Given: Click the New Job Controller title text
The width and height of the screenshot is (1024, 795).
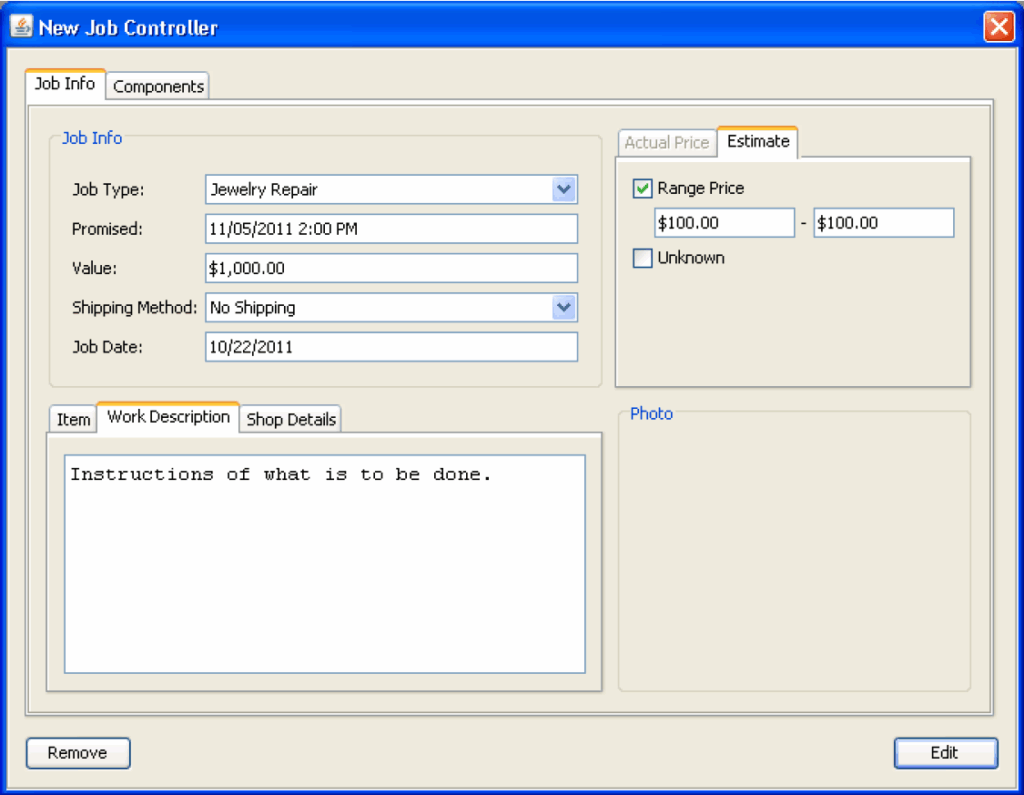Looking at the screenshot, I should tap(128, 27).
